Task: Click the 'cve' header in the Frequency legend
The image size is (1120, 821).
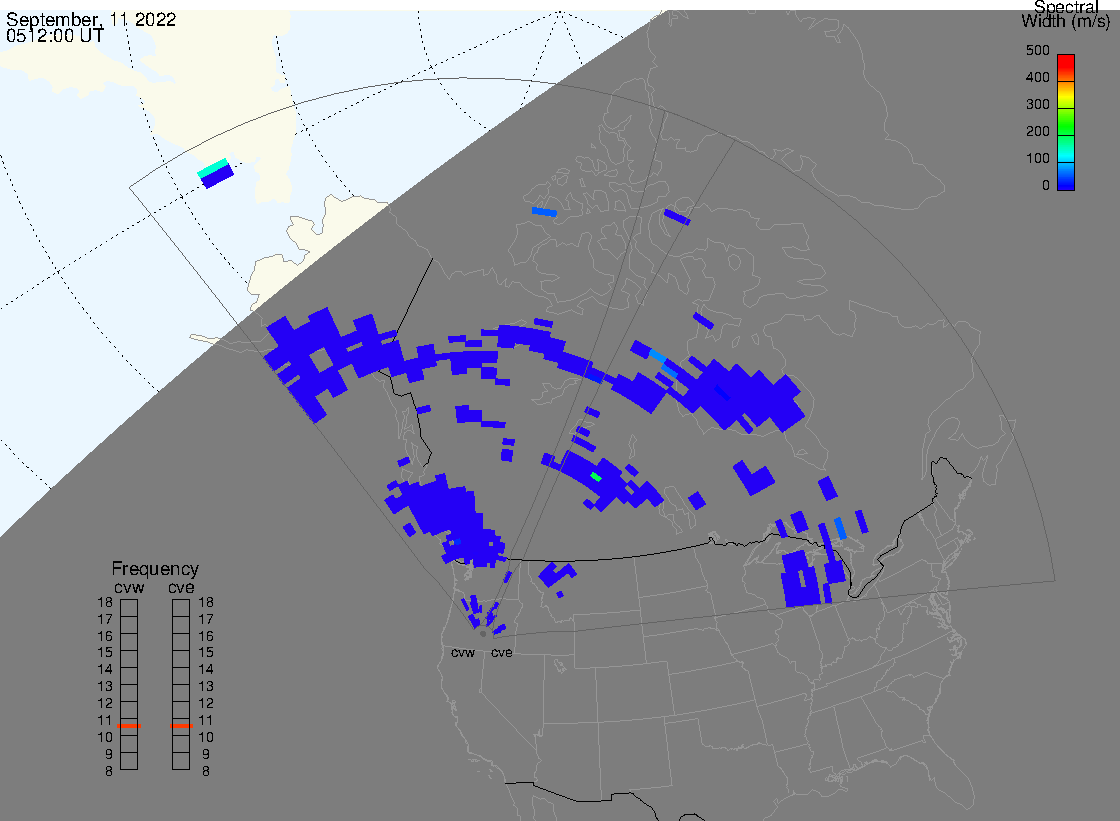Action: point(181,587)
